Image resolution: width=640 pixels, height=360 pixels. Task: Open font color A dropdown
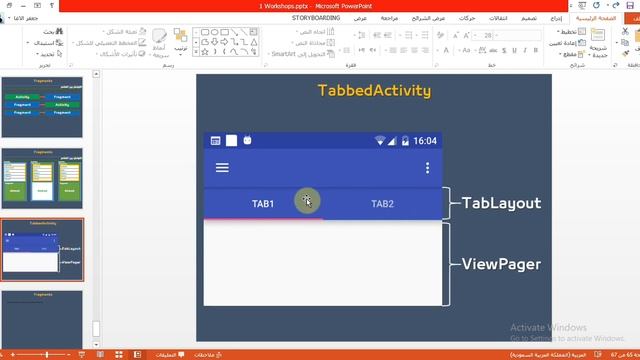[444, 50]
